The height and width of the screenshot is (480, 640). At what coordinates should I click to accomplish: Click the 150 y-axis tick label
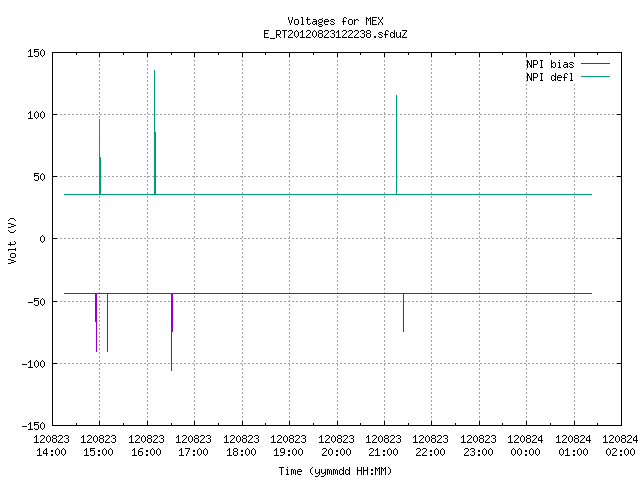pyautogui.click(x=36, y=53)
